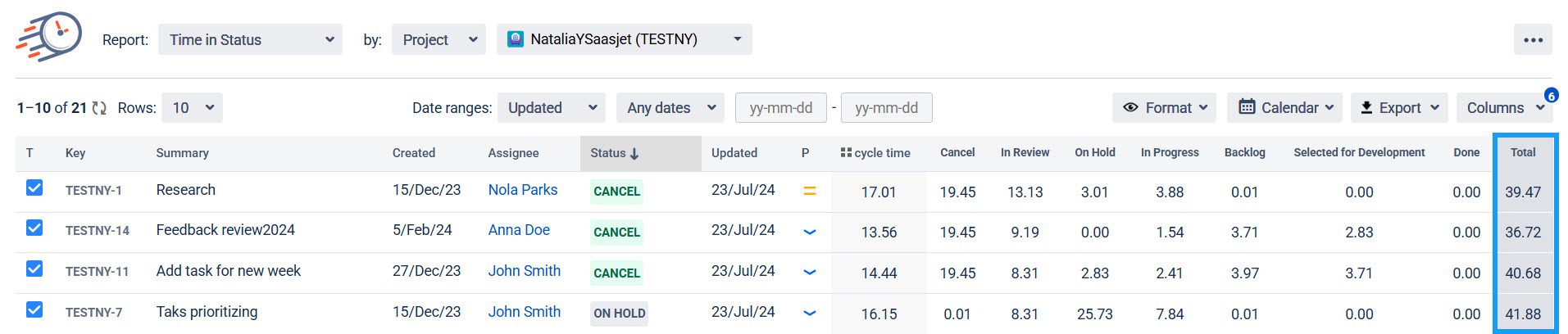Toggle the checkbox for TESTNY-14
This screenshot has height=334, width=1568.
point(34,228)
